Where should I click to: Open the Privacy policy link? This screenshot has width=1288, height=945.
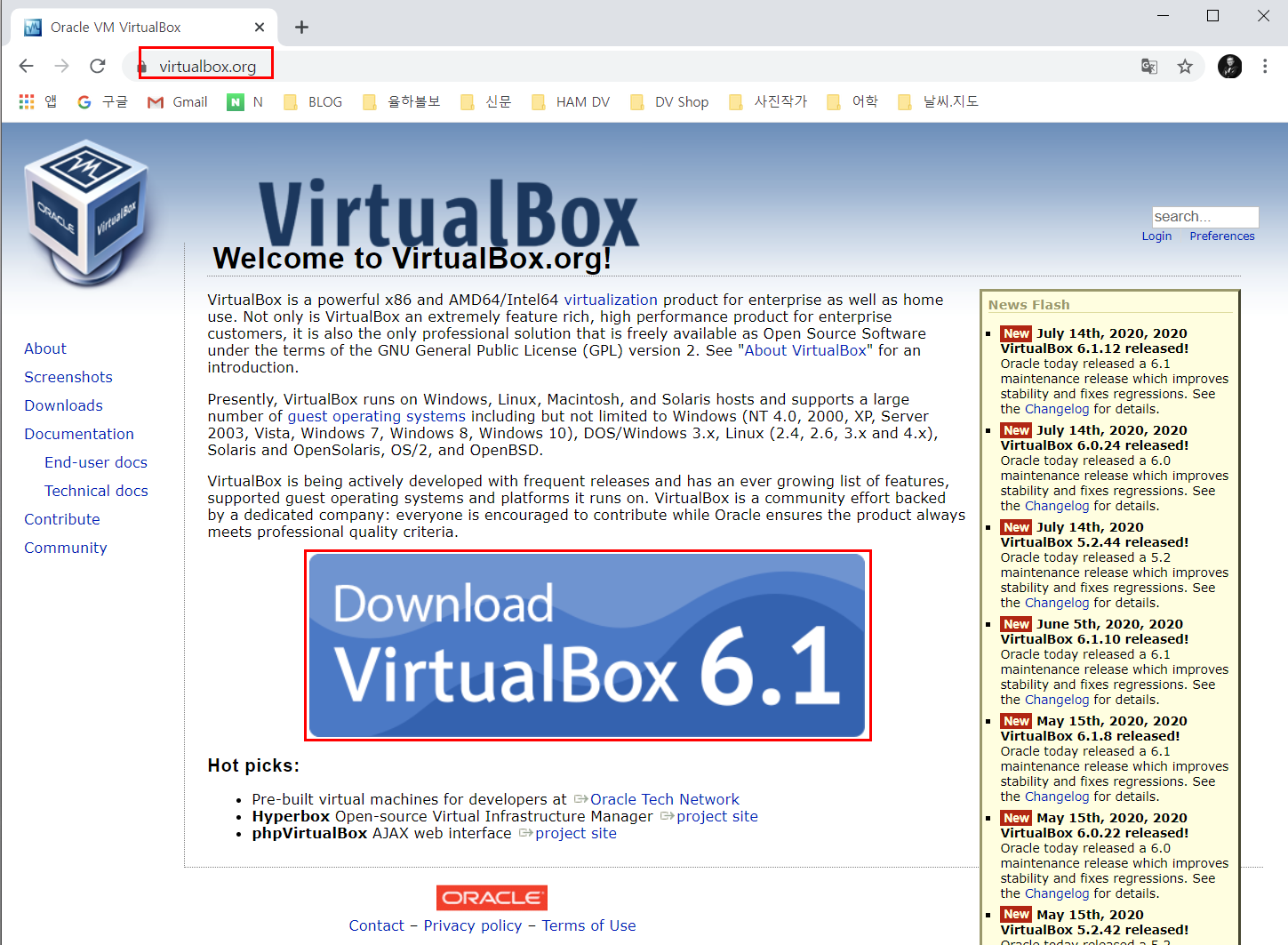click(473, 925)
